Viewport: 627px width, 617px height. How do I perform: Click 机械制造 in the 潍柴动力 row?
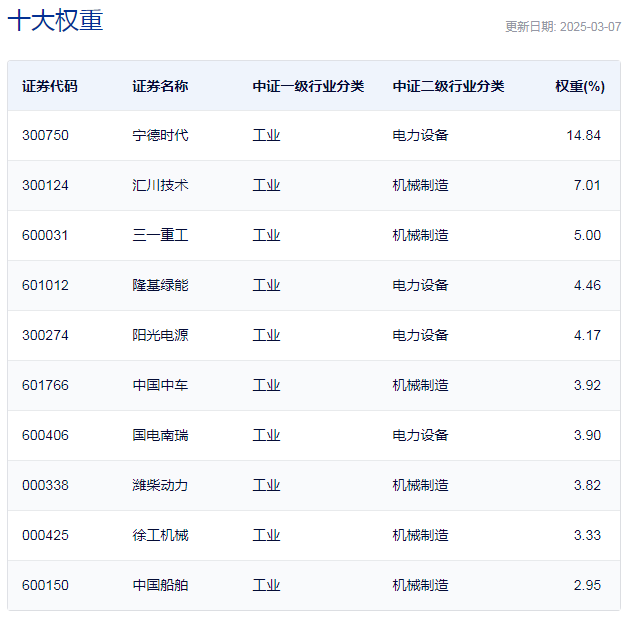(420, 485)
